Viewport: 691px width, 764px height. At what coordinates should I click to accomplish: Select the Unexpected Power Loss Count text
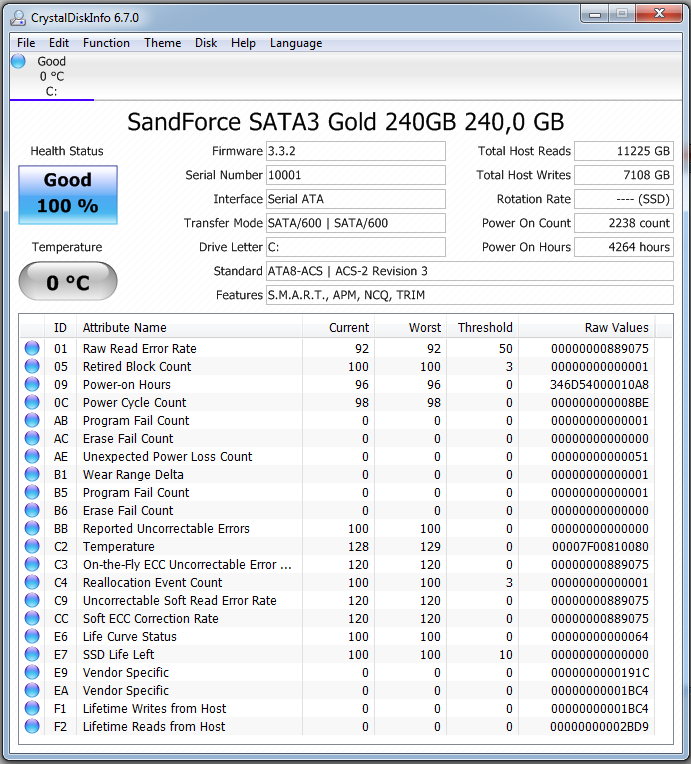pyautogui.click(x=168, y=457)
